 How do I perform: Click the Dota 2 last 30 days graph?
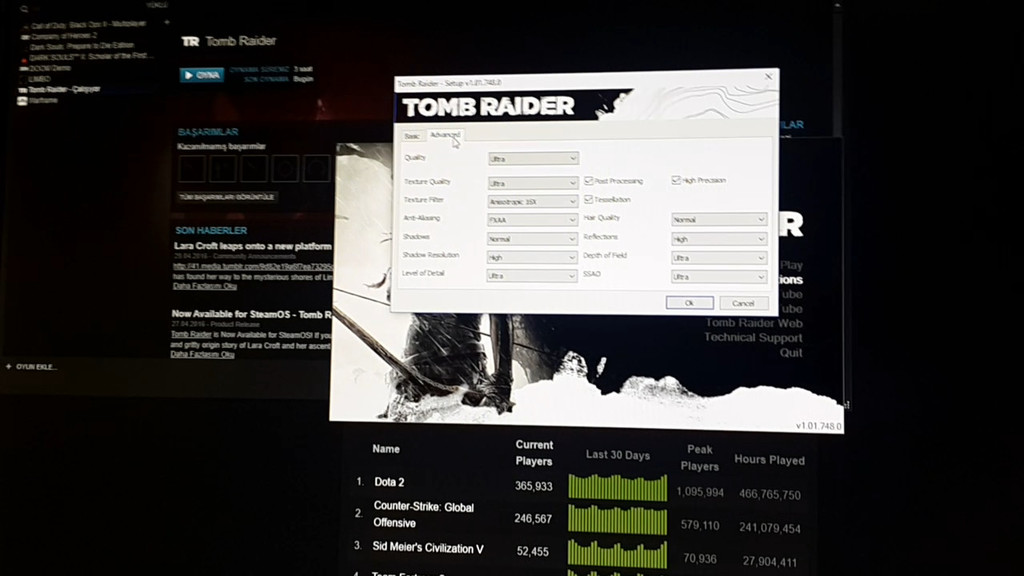click(618, 488)
